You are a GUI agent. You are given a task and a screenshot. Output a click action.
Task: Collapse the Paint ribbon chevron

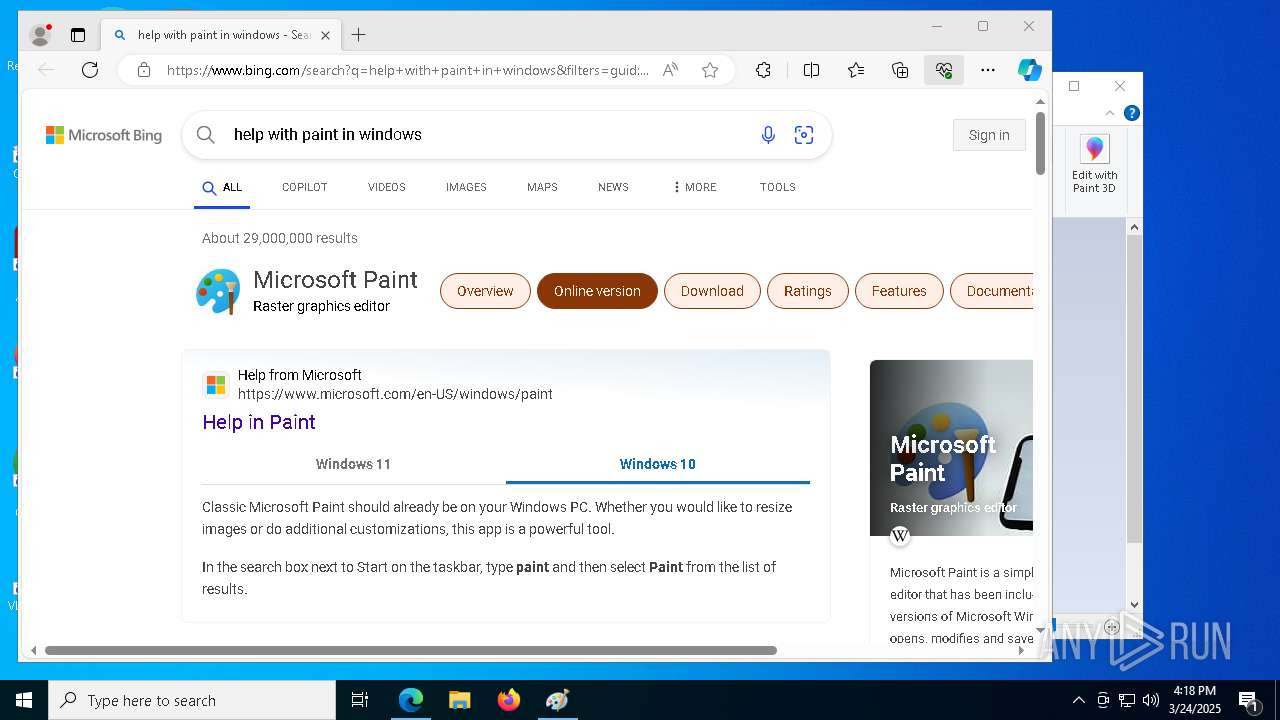click(1110, 113)
